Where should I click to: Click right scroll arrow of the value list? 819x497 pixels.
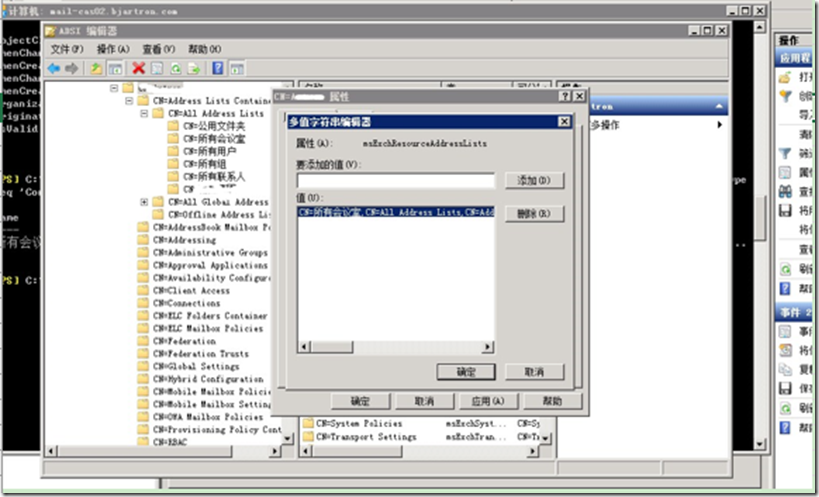[488, 347]
